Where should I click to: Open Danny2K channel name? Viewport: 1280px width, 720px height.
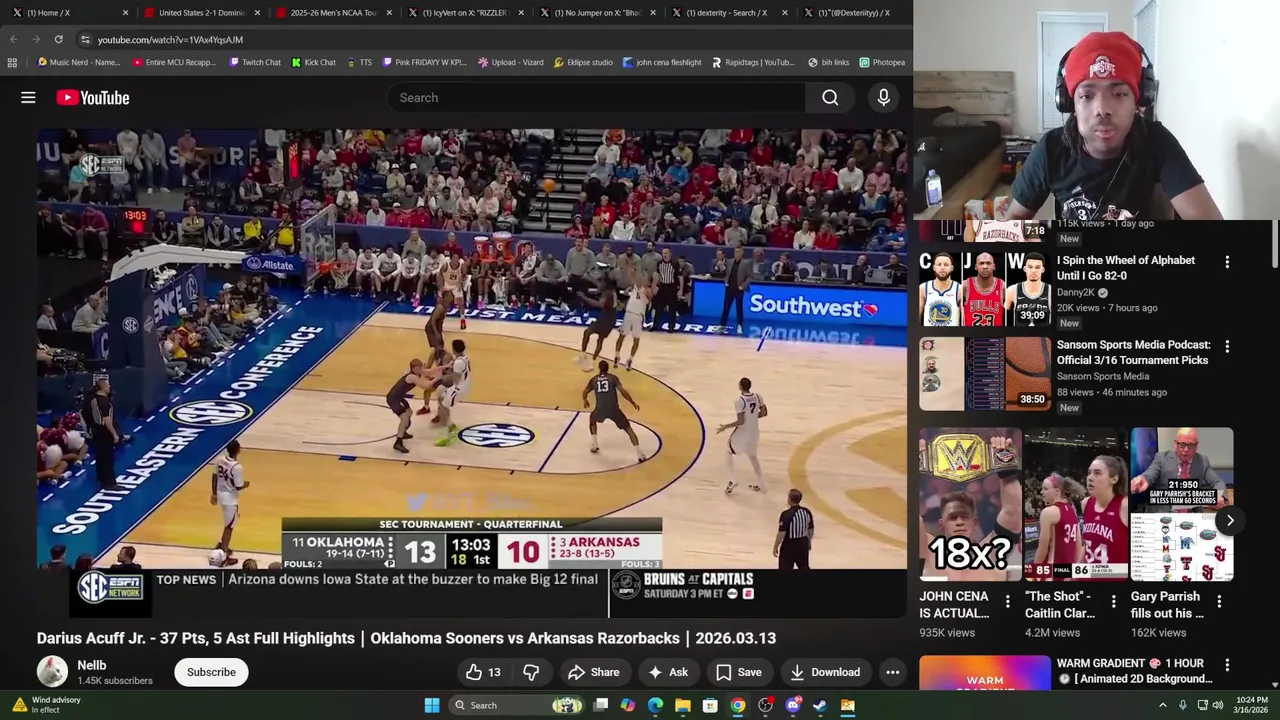tap(1076, 293)
